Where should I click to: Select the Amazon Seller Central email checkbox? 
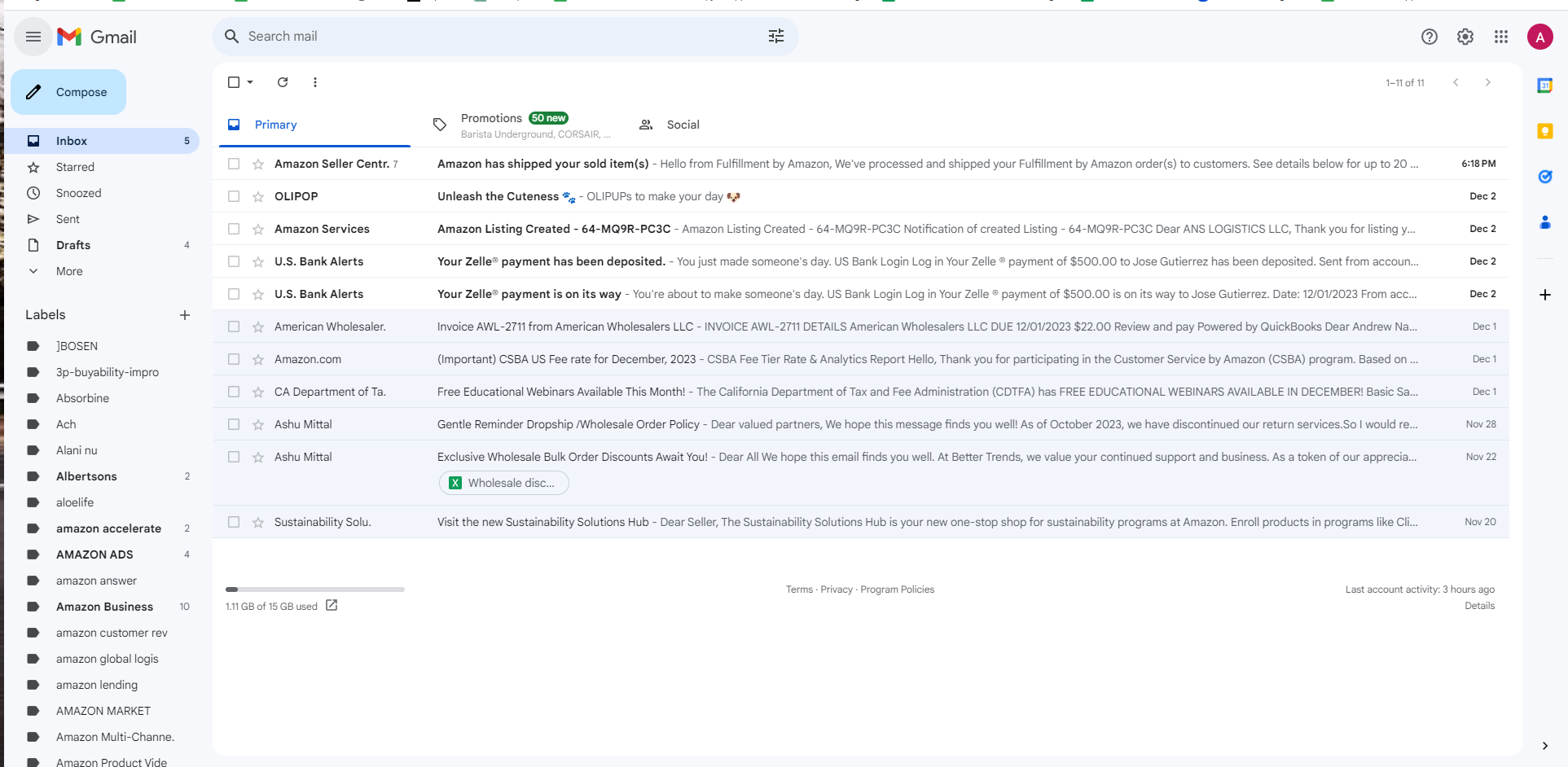234,164
